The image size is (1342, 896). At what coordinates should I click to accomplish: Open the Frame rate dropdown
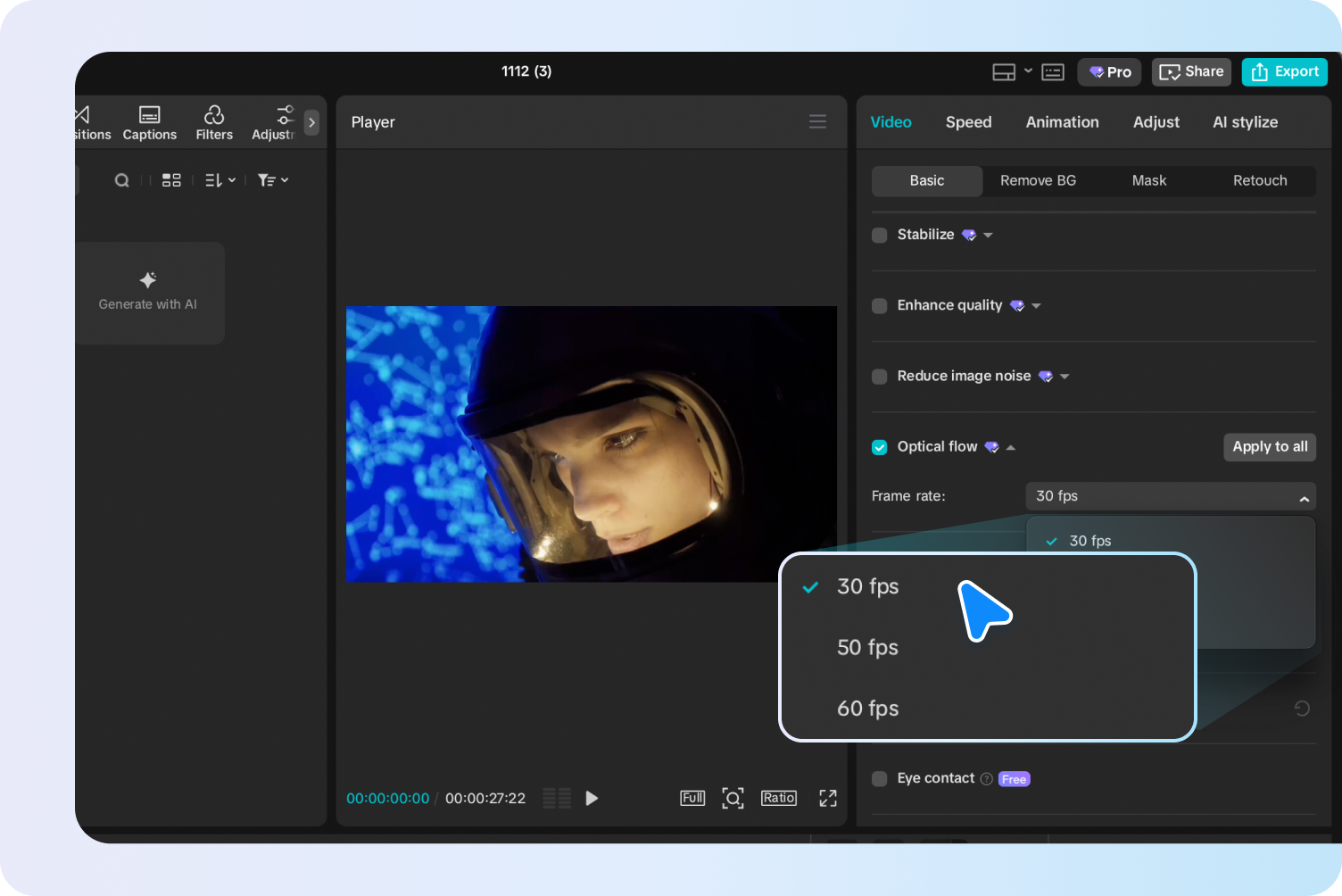coord(1170,496)
